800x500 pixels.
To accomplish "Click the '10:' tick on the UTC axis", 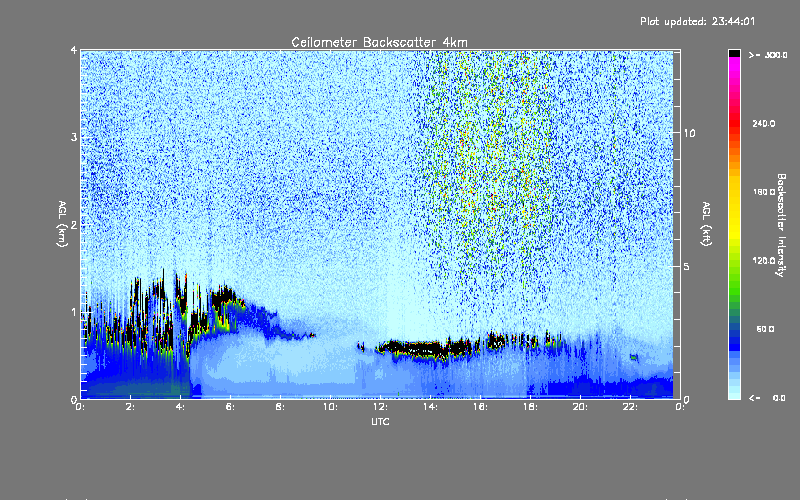I will (x=330, y=407).
